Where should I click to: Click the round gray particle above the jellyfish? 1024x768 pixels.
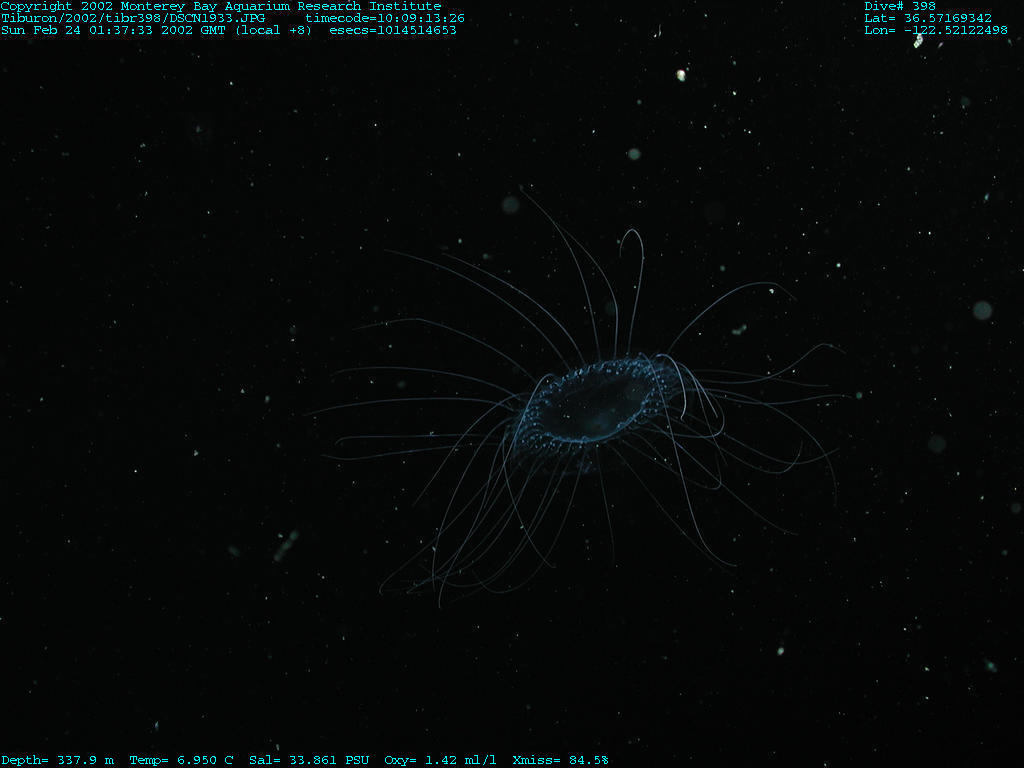pos(634,153)
